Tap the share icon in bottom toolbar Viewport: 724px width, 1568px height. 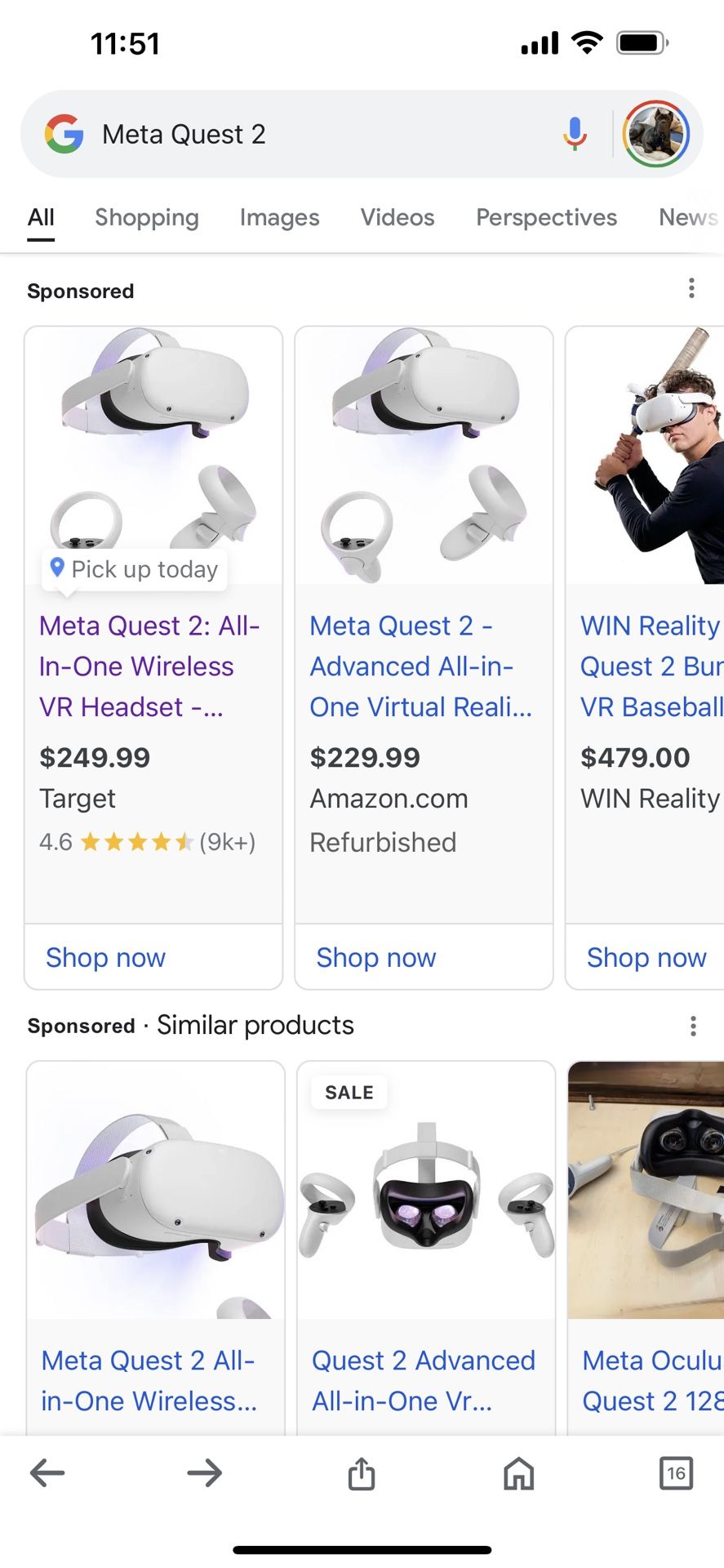pyautogui.click(x=362, y=1473)
